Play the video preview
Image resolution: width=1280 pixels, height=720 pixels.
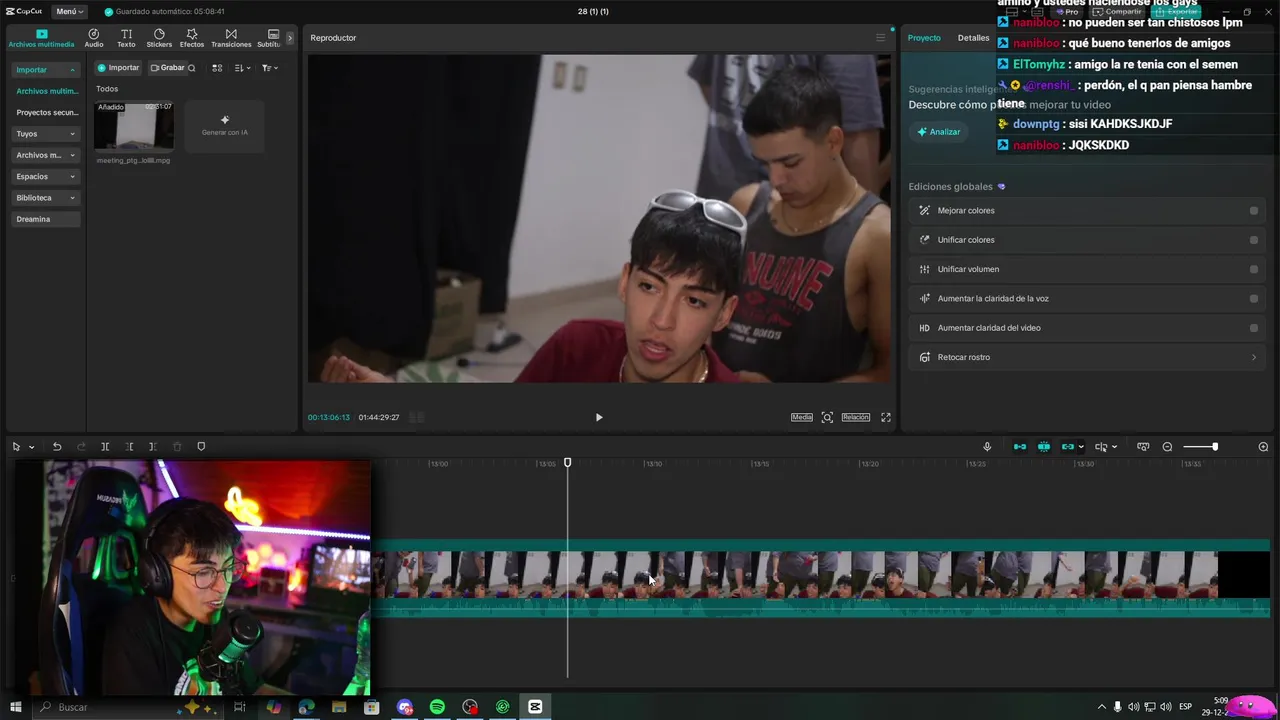tap(599, 417)
